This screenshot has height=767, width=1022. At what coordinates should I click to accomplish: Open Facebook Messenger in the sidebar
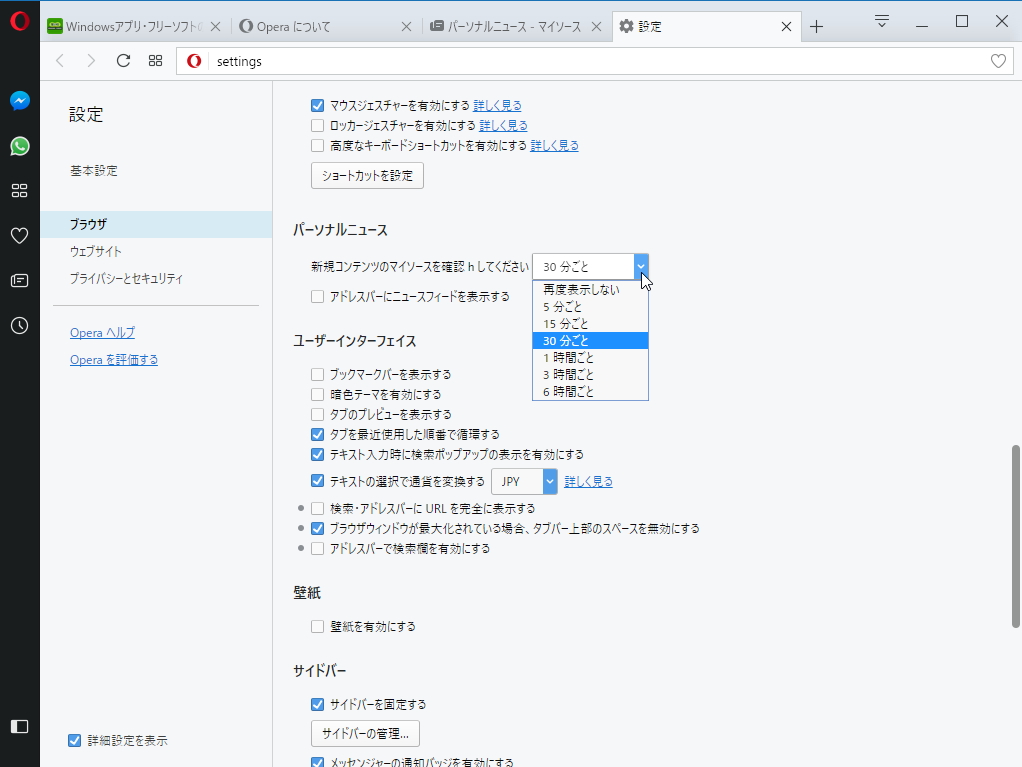(20, 100)
